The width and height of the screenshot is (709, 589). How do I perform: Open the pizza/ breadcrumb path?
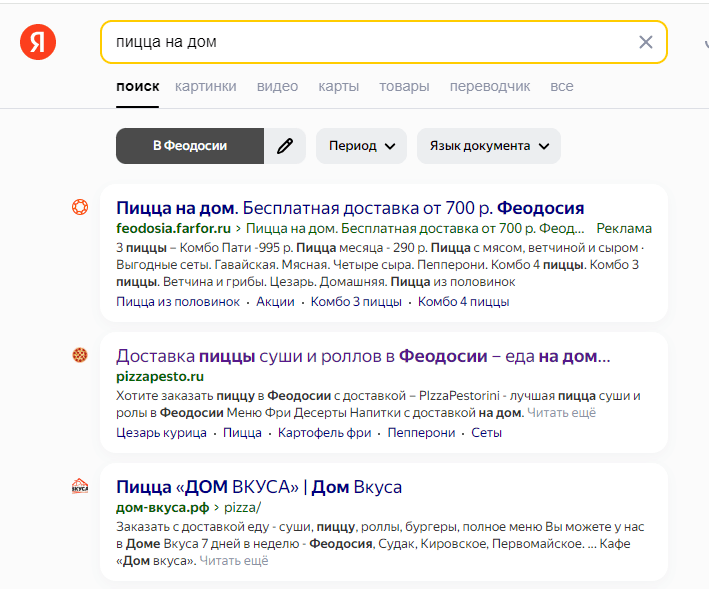click(x=242, y=507)
